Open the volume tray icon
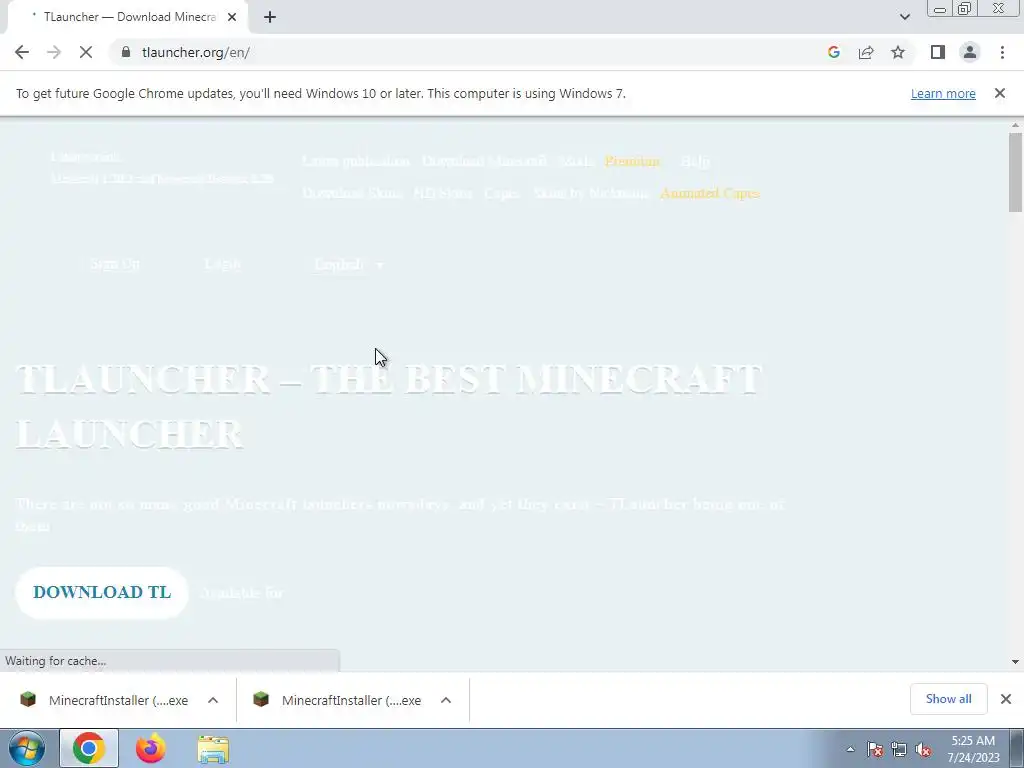1024x768 pixels. (923, 749)
